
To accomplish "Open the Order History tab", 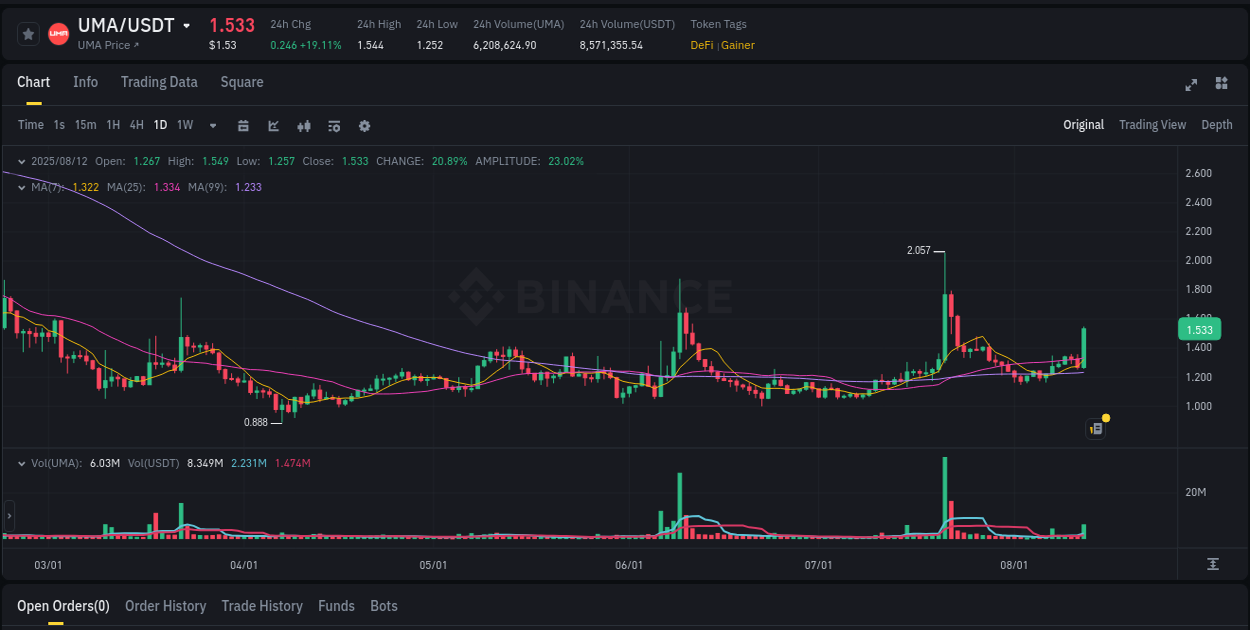I will click(x=165, y=605).
